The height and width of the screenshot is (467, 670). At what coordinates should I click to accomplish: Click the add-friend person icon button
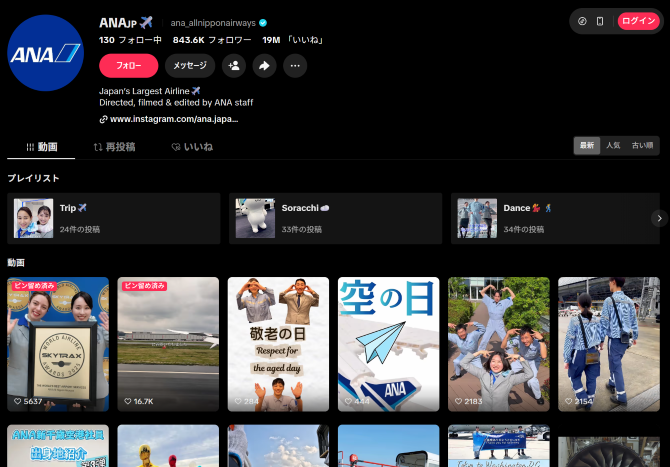point(234,65)
